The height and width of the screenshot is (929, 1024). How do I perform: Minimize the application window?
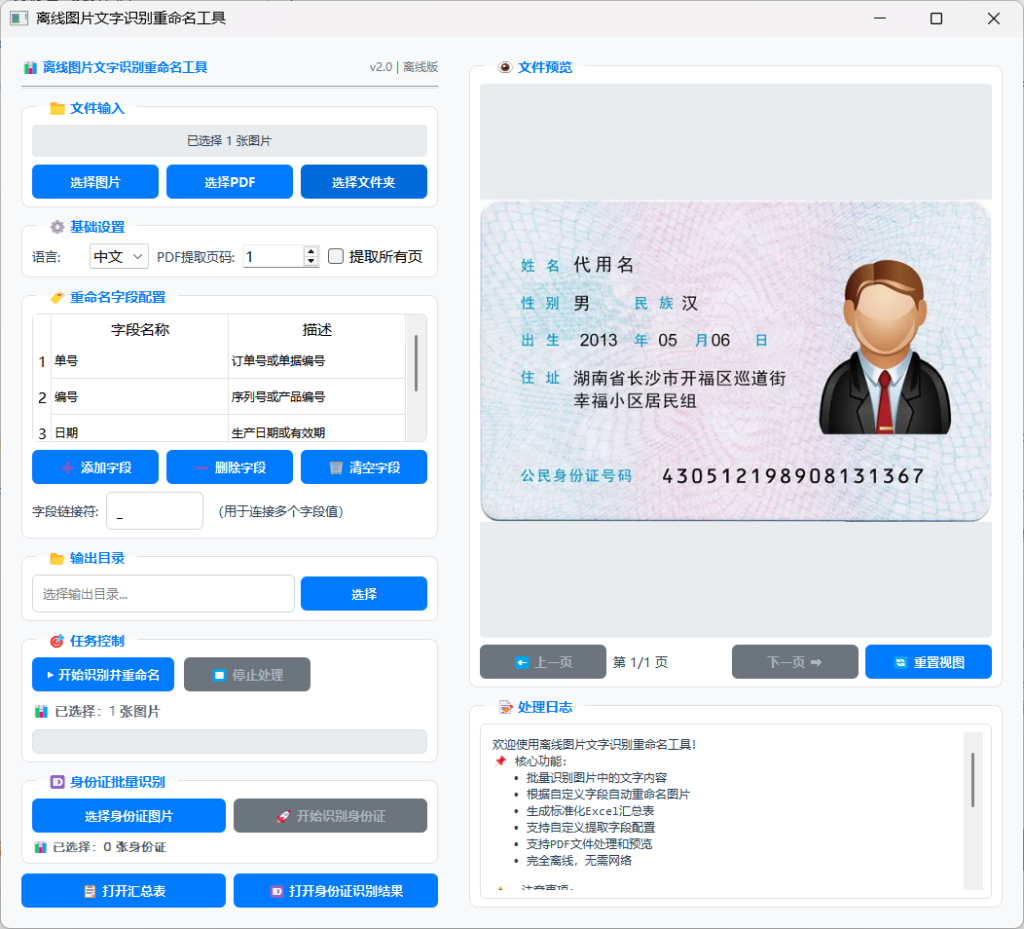(880, 18)
